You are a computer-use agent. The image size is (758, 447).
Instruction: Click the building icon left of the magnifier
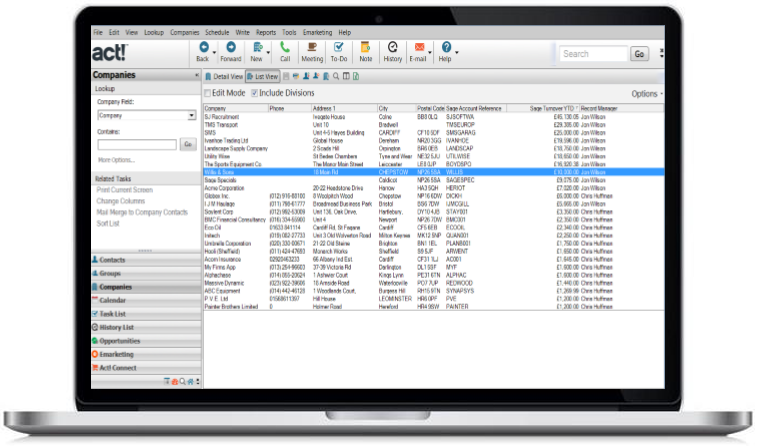[x=326, y=76]
